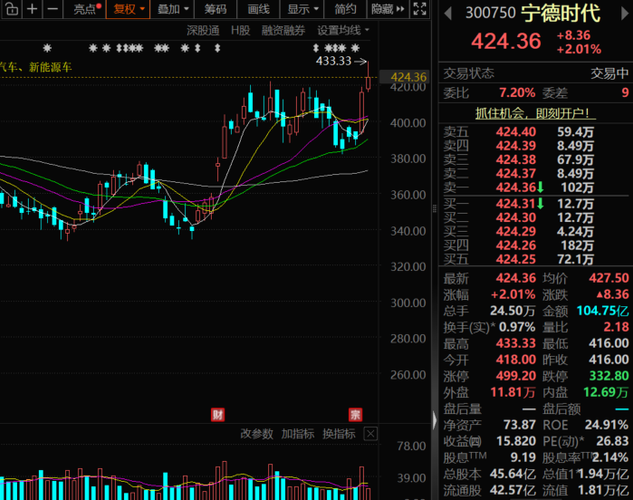Click green down arrow beside 买一 price
This screenshot has width=633, height=500.
coord(540,204)
